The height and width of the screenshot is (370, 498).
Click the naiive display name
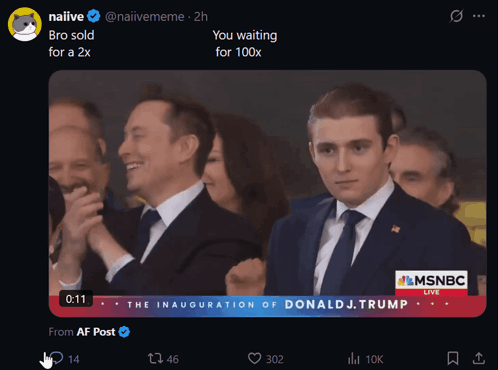[x=66, y=17]
